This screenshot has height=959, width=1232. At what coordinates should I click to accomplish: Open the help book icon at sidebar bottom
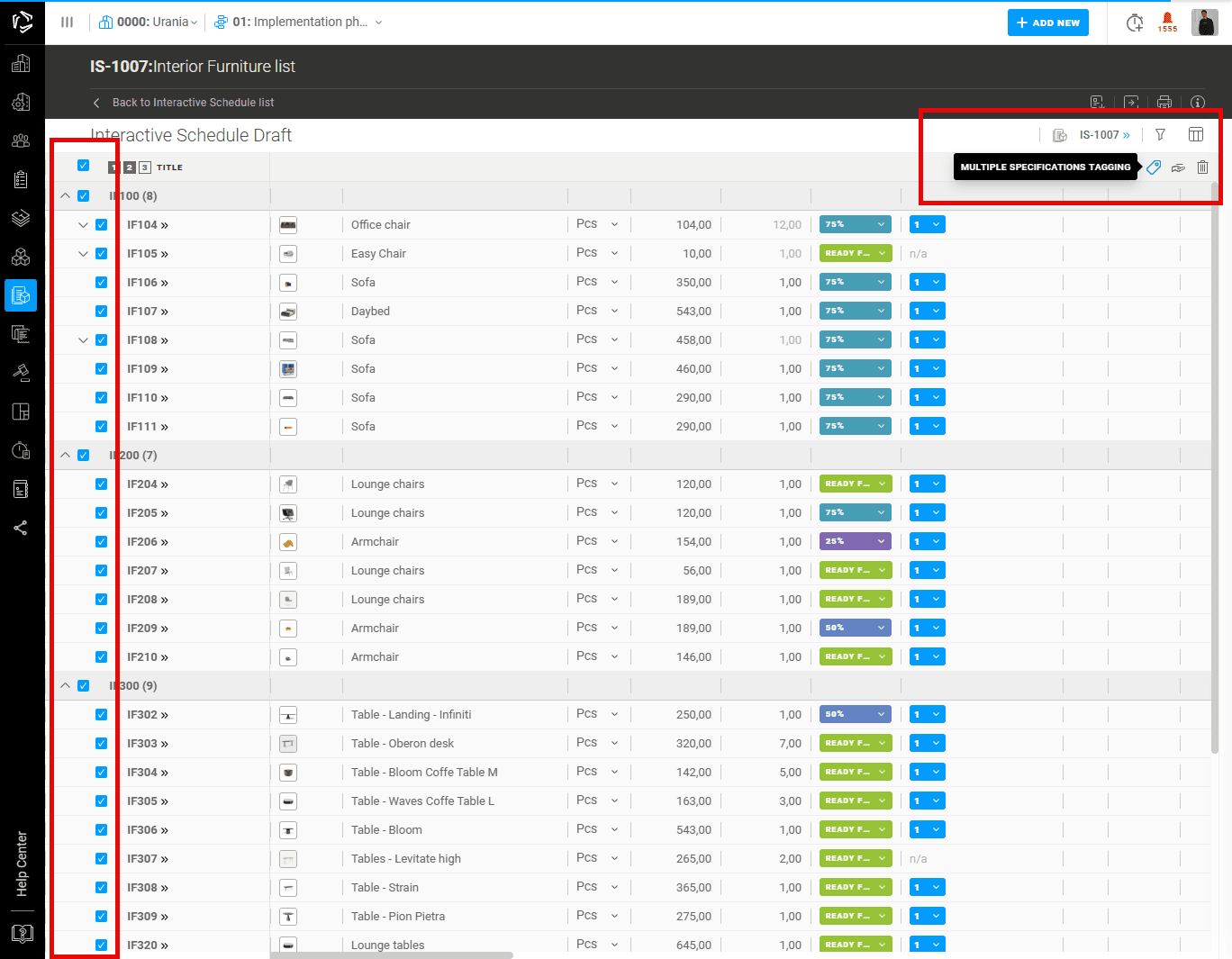(23, 933)
